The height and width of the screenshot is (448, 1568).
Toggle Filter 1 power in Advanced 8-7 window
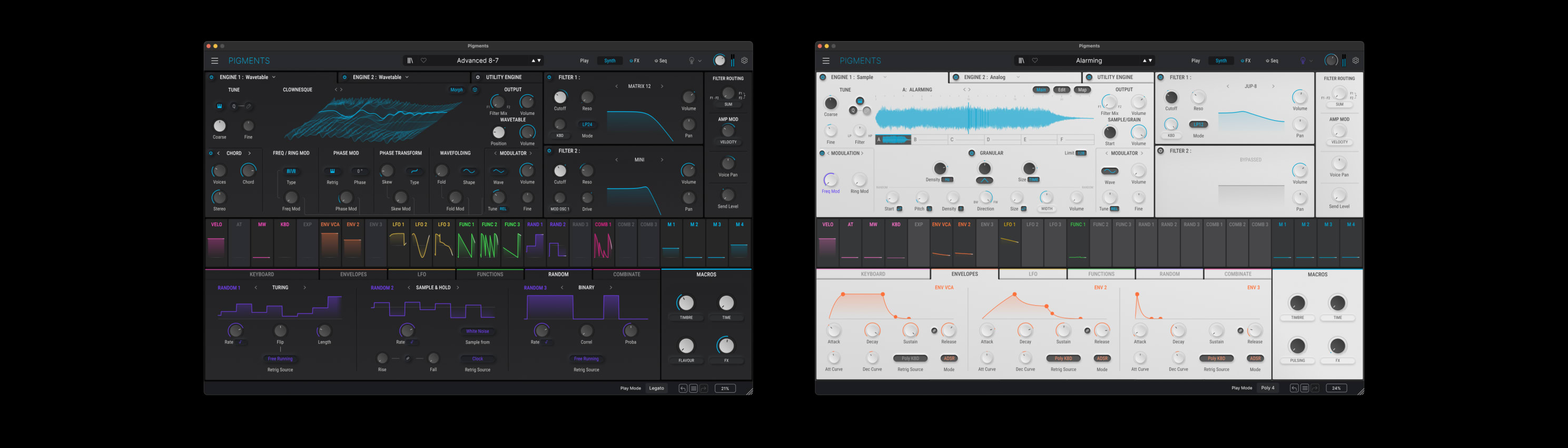point(549,77)
